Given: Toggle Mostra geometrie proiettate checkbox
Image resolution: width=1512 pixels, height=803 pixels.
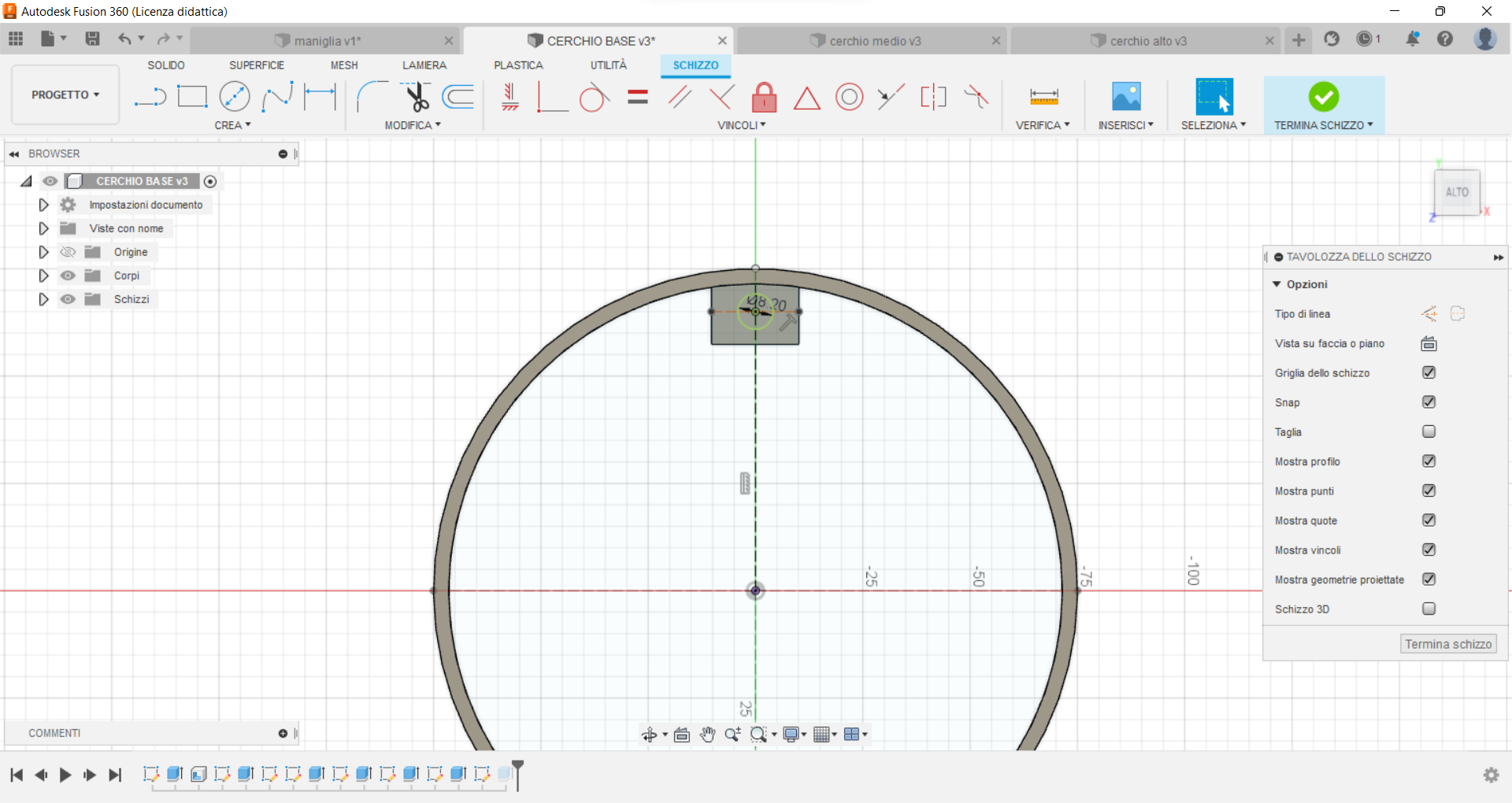Looking at the screenshot, I should coord(1429,579).
